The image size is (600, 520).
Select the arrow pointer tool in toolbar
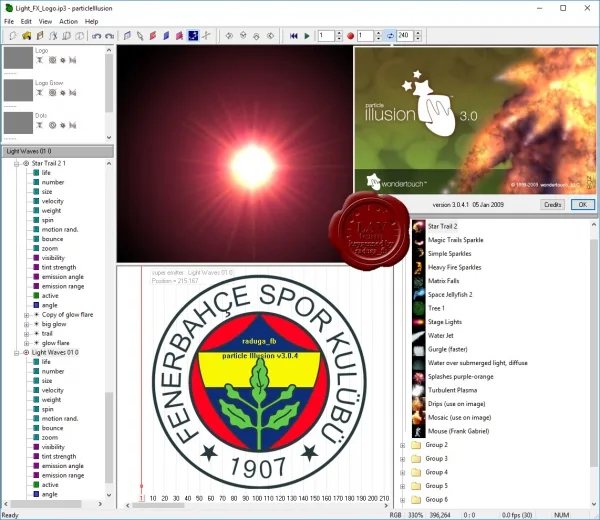click(x=140, y=36)
